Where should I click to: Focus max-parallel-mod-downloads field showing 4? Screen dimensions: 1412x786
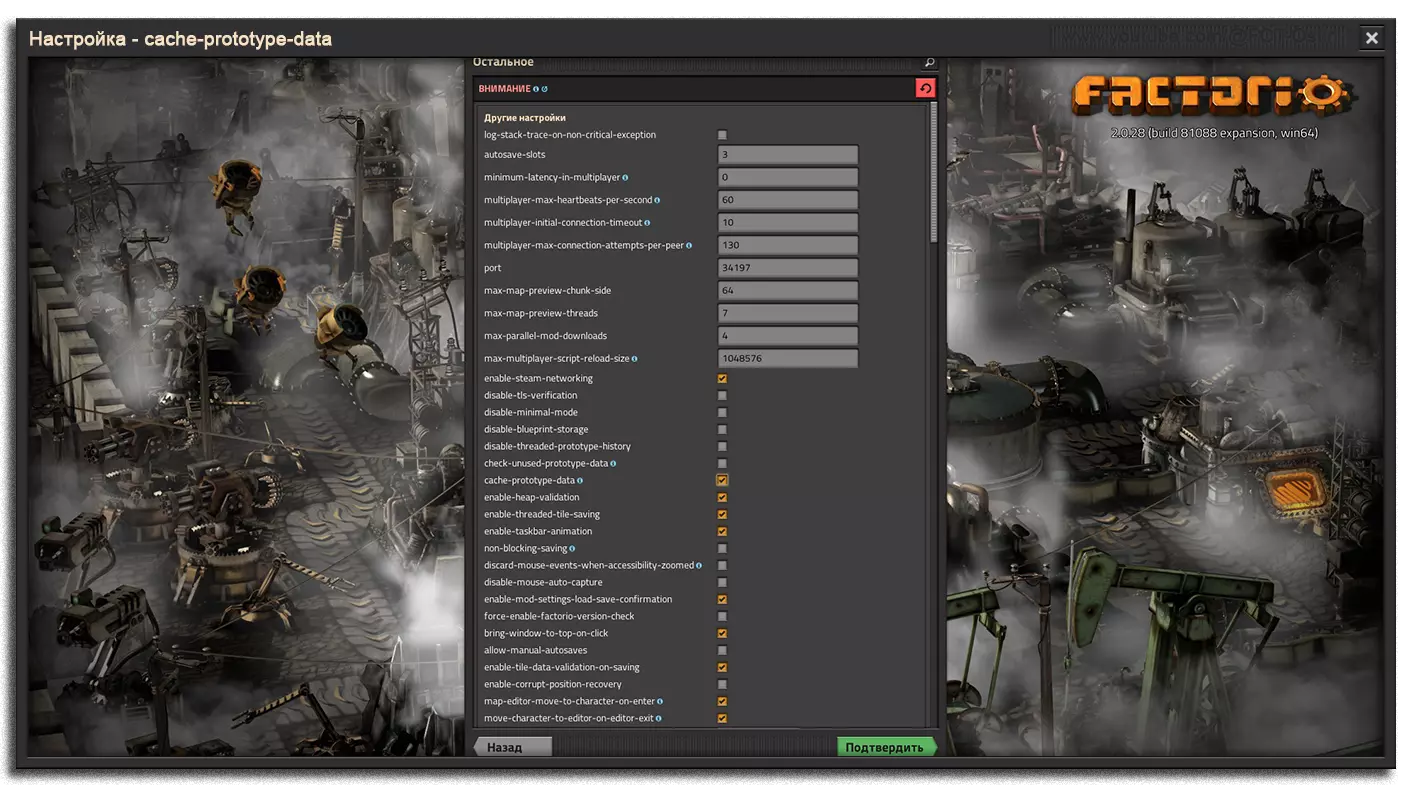788,336
